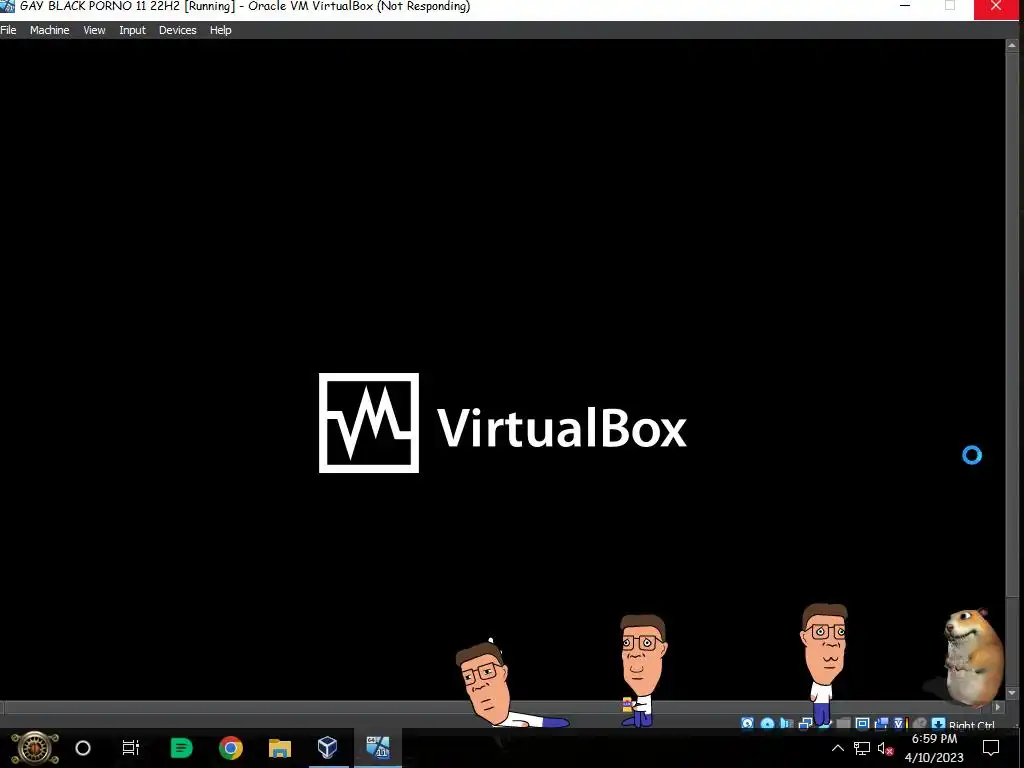Click the vertical scrollbar thumb
Viewport: 1024px width, 768px height.
point(1012,324)
